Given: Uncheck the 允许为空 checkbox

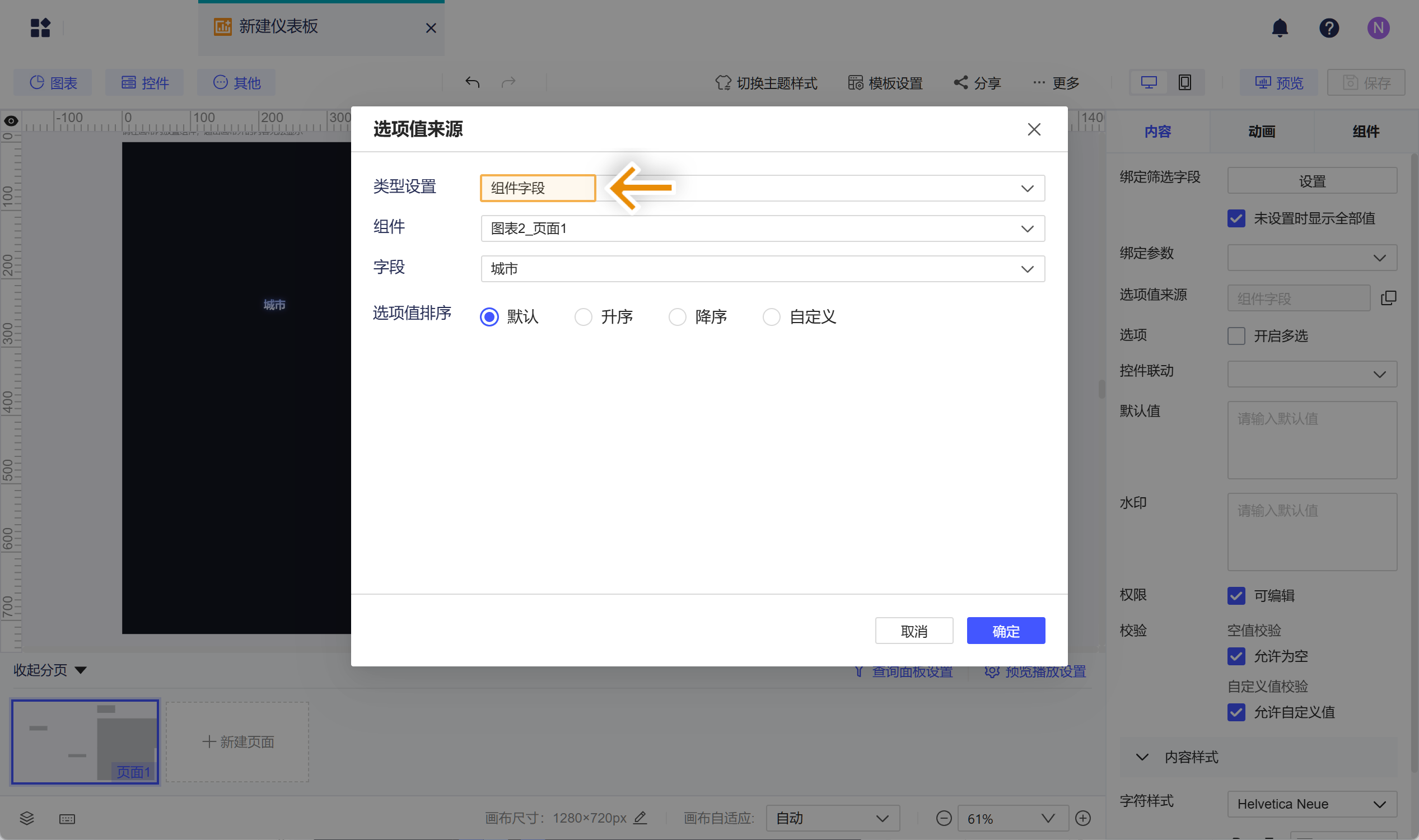Looking at the screenshot, I should (1236, 656).
